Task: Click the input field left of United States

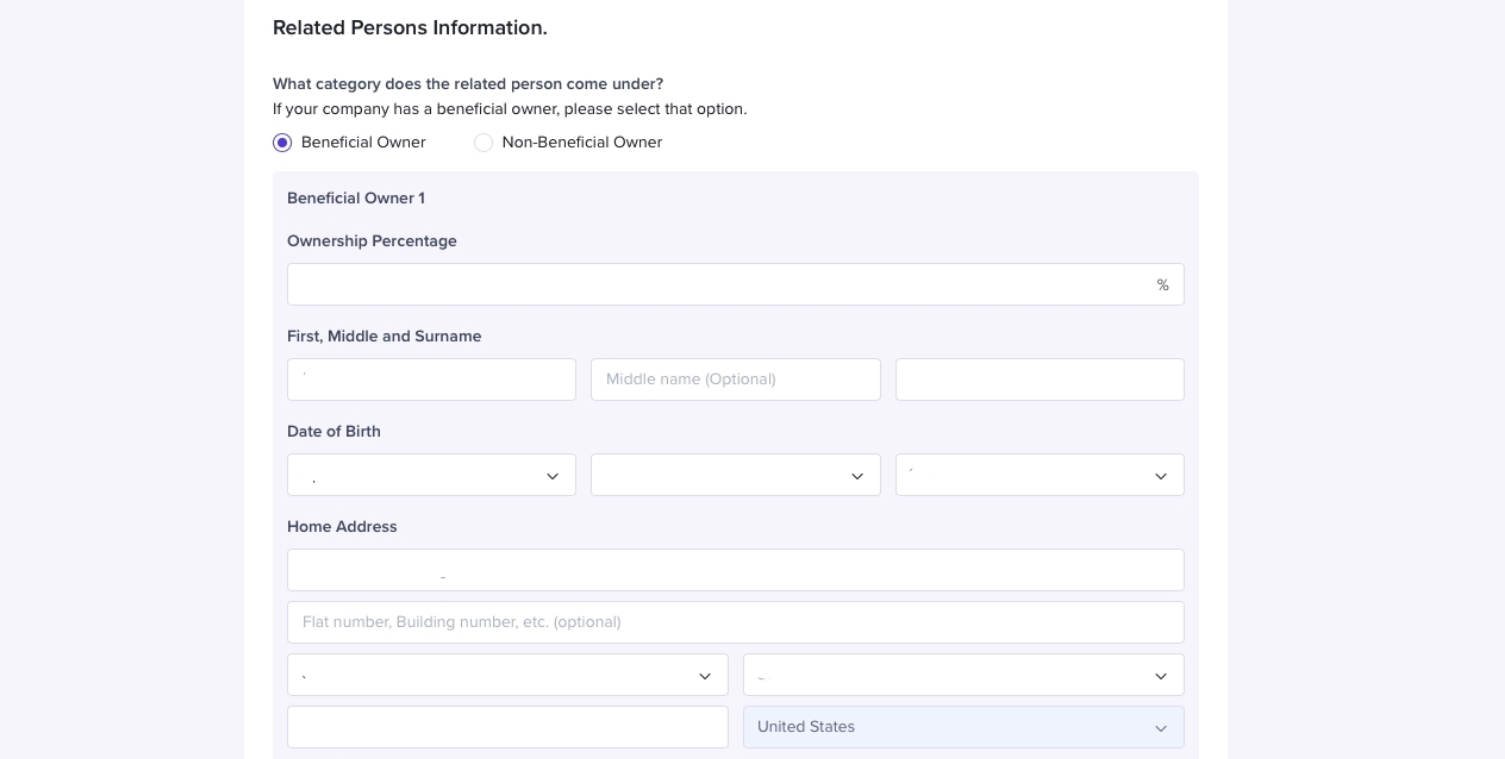Action: tap(507, 727)
